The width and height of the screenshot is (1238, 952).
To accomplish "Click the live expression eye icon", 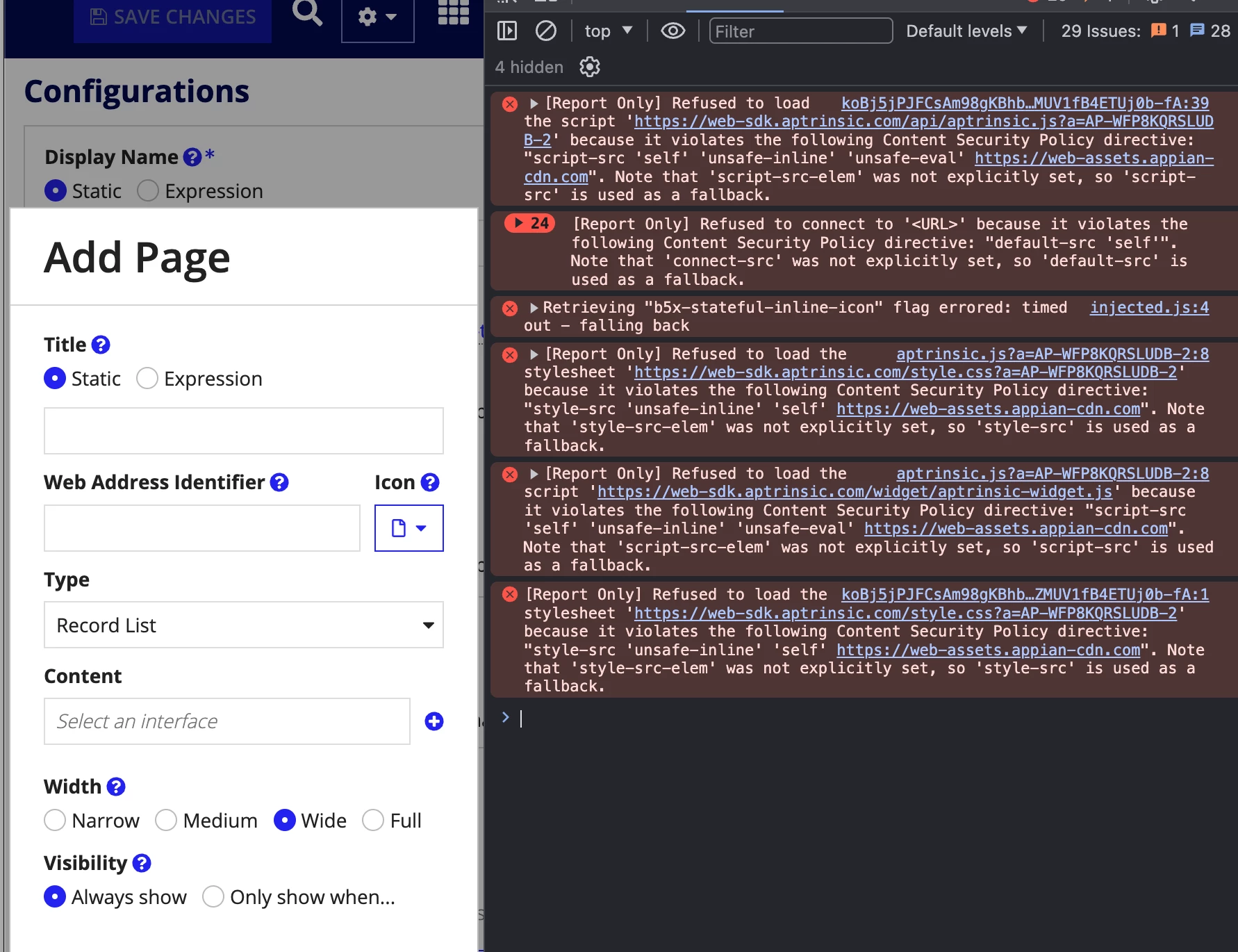I will point(672,31).
